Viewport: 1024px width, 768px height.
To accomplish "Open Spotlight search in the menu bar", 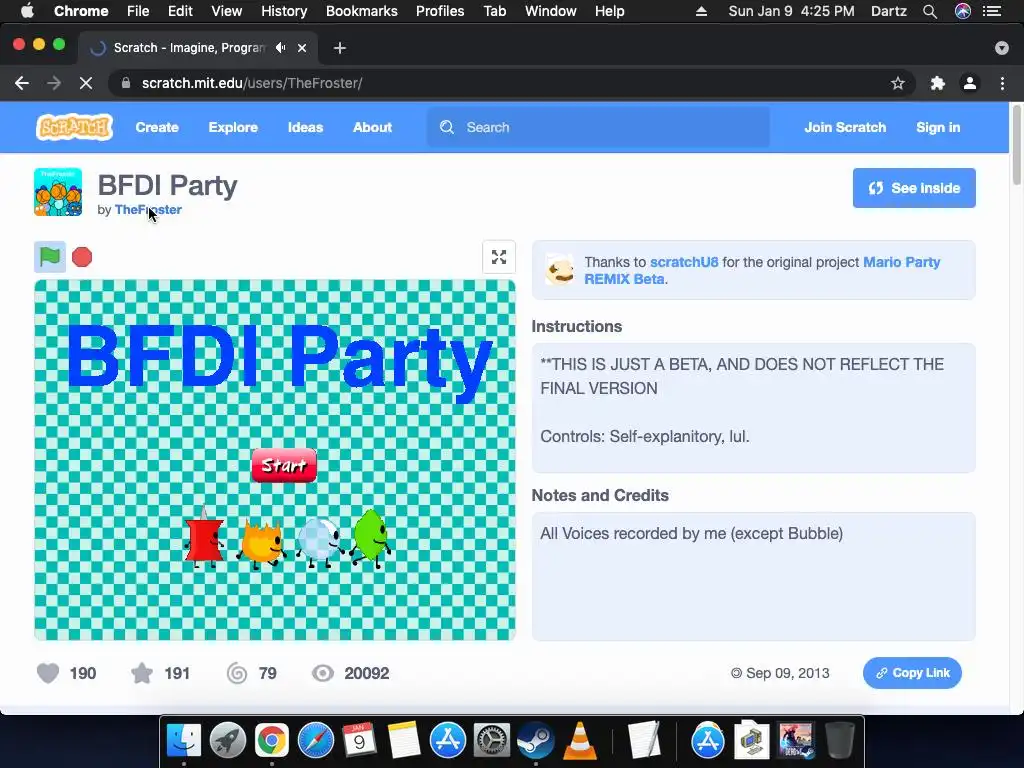I will click(x=930, y=11).
